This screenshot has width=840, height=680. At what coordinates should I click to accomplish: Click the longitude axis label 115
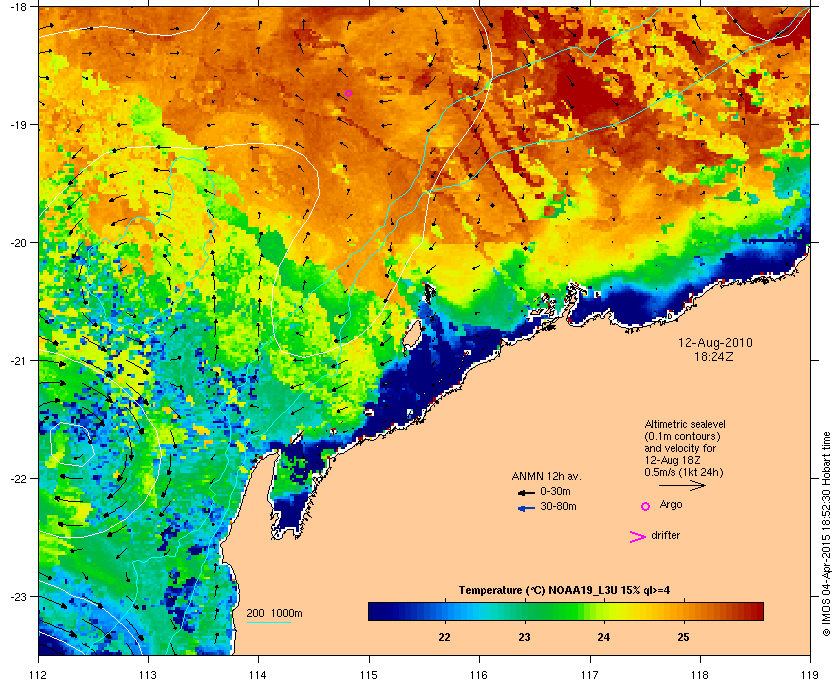point(369,675)
